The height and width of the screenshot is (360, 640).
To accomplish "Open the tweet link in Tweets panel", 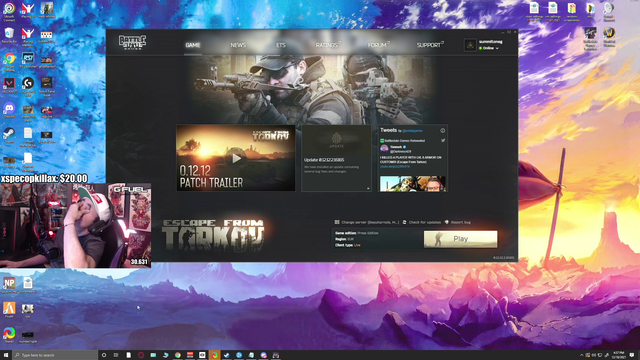I will point(395,167).
